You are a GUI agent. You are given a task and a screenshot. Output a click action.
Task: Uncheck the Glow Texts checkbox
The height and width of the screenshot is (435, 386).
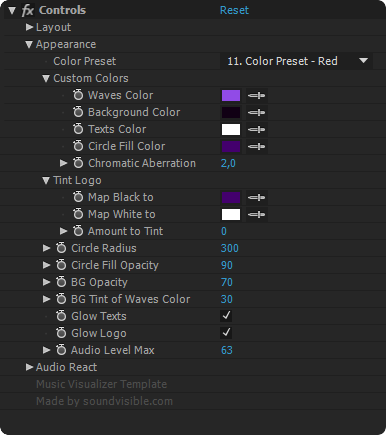pyautogui.click(x=226, y=316)
